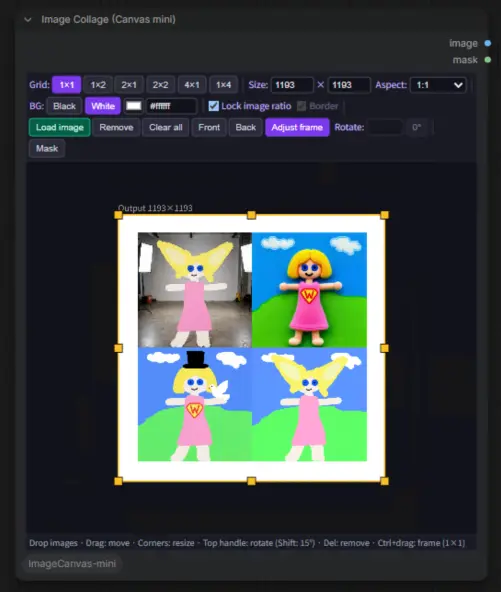Toggle the Lock image ratio checkbox
The width and height of the screenshot is (501, 592).
213,106
